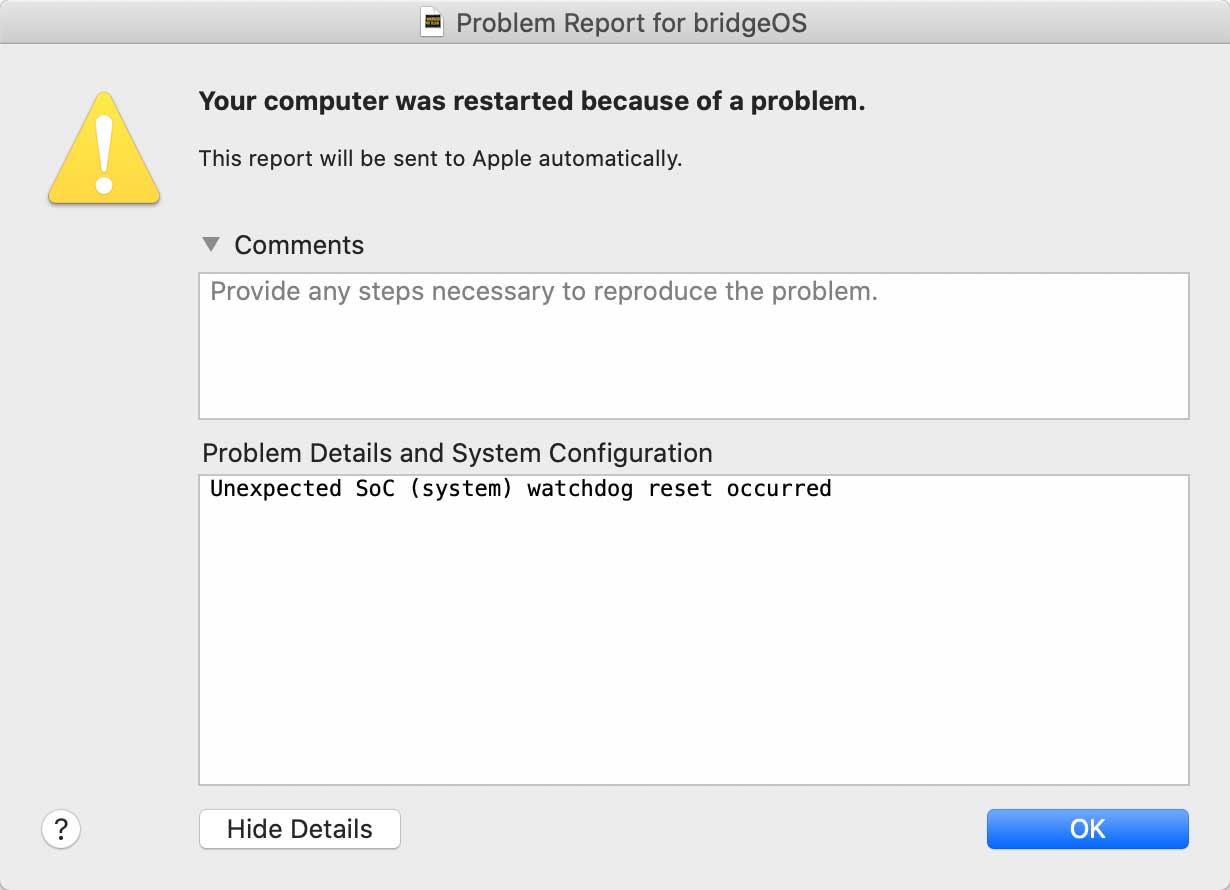
Task: Click the document proxy icon in title bar
Action: click(x=431, y=22)
